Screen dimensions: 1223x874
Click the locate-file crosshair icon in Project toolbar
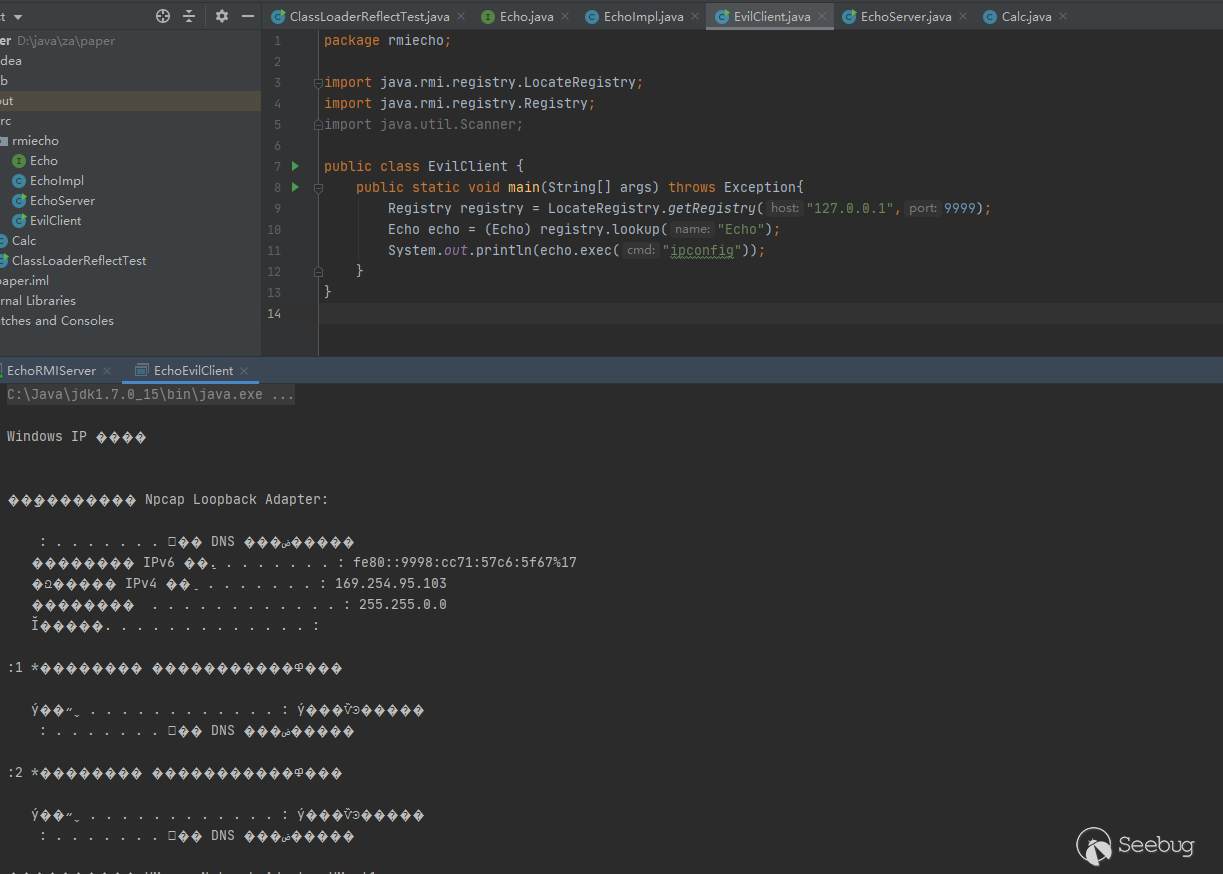[x=163, y=16]
